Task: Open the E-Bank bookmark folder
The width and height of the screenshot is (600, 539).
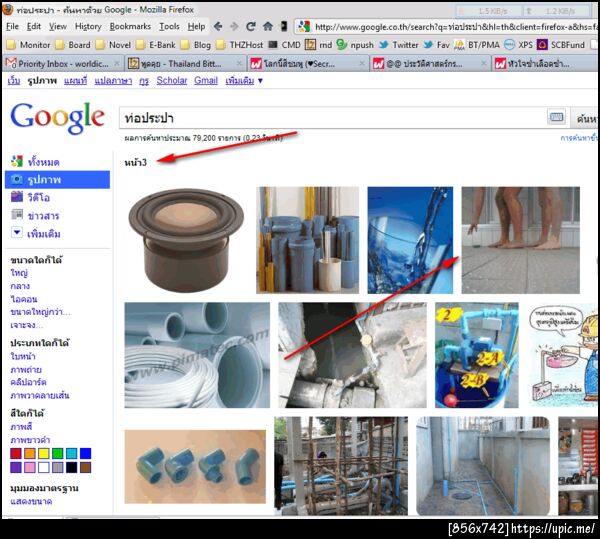Action: tap(156, 45)
